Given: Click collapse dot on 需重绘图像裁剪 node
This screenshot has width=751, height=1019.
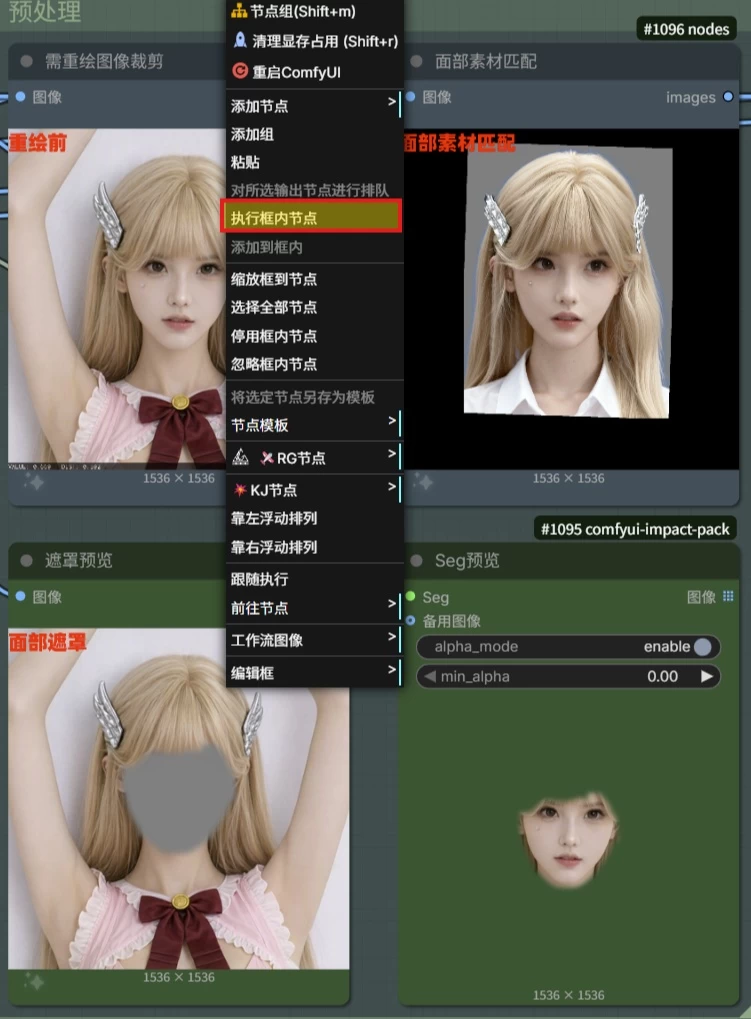Looking at the screenshot, I should click(x=27, y=61).
